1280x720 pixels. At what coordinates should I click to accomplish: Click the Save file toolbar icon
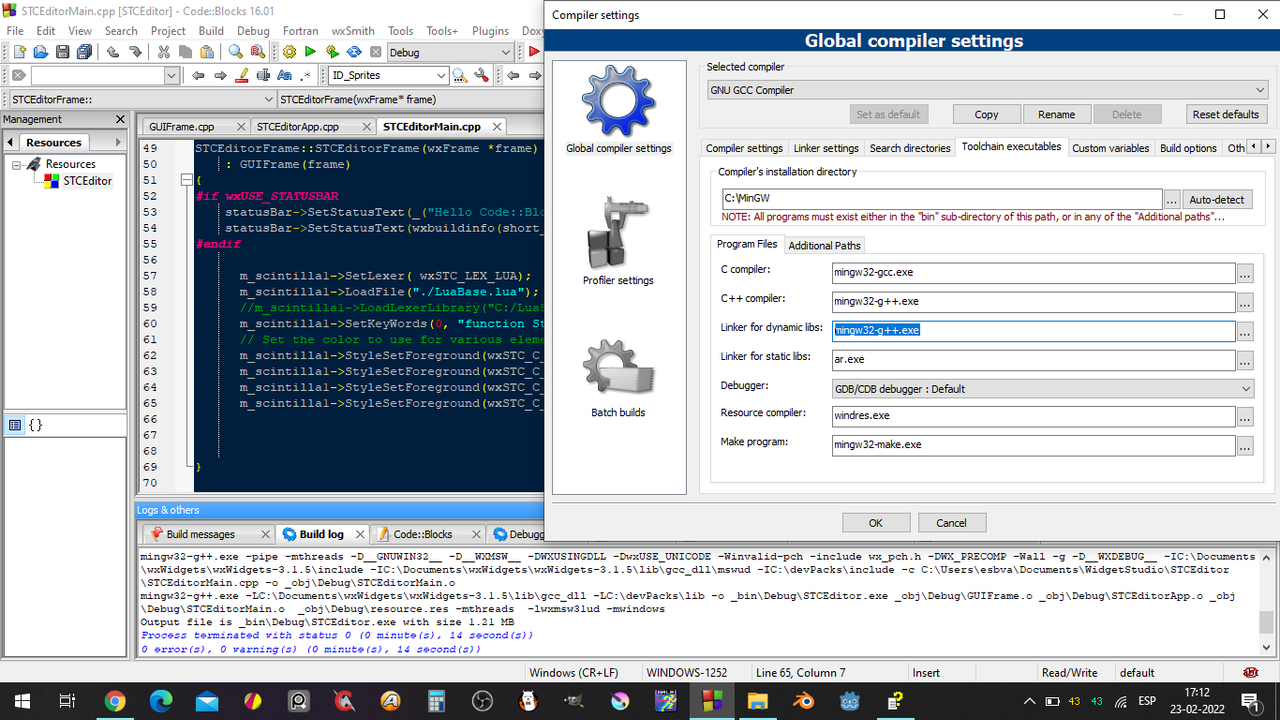62,52
